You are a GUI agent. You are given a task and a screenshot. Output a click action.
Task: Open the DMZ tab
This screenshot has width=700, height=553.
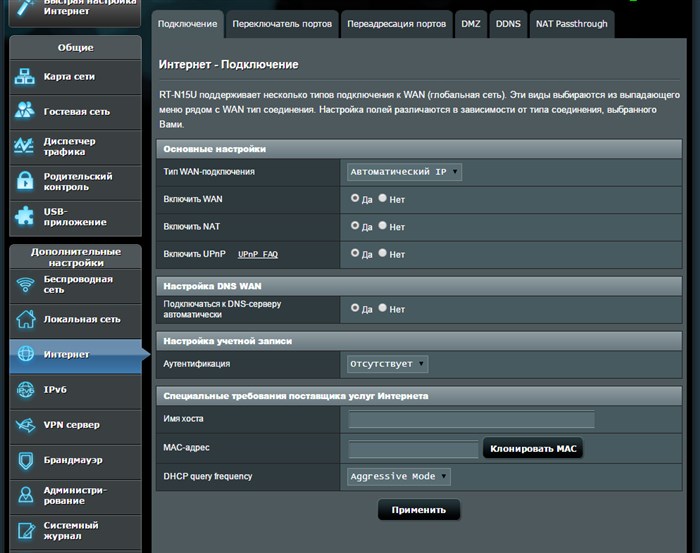coord(471,24)
